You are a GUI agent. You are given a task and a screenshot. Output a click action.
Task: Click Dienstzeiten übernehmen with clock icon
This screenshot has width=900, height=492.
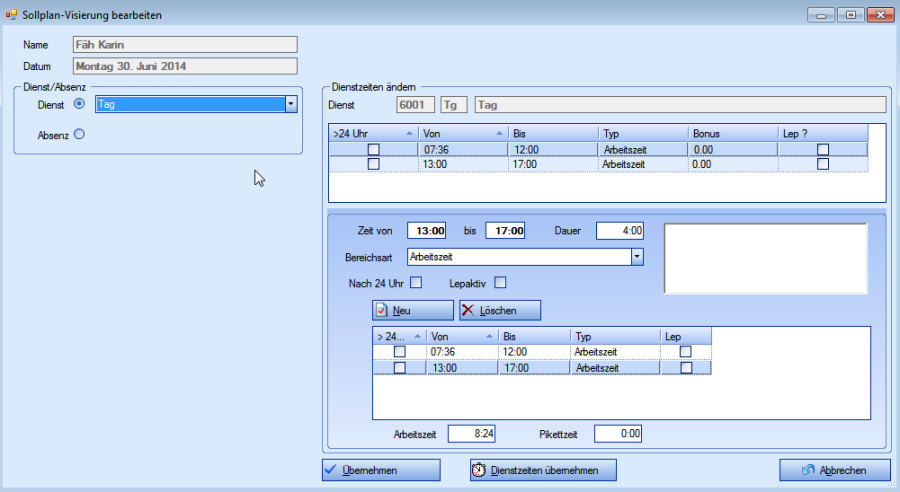pyautogui.click(x=543, y=470)
